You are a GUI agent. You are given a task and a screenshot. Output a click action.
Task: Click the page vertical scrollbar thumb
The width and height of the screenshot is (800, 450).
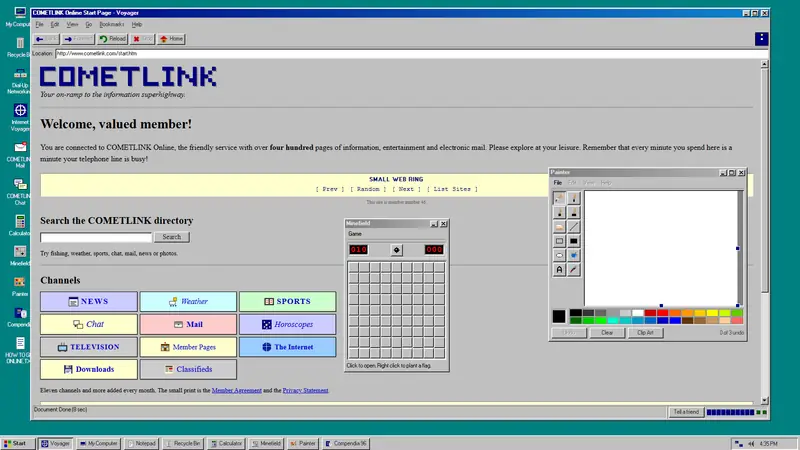[764, 181]
